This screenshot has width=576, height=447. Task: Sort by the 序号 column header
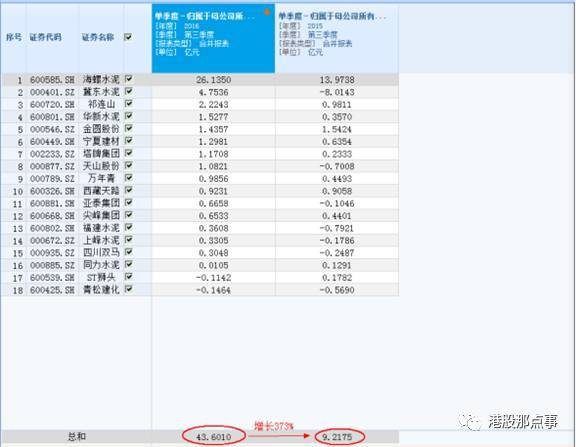click(14, 37)
